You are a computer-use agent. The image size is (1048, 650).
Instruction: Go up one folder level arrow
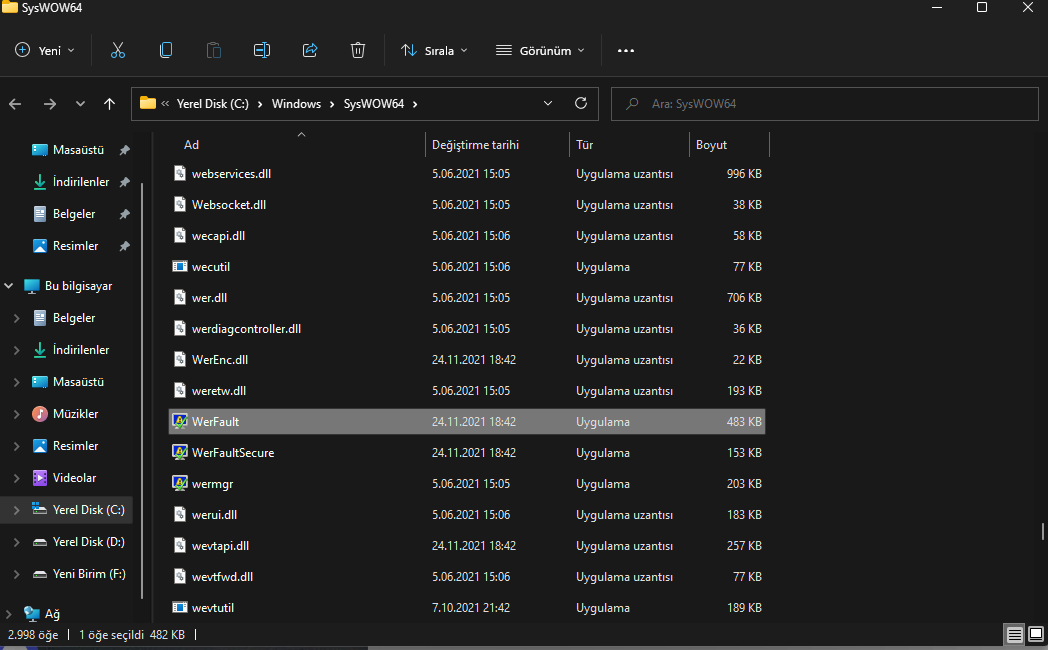point(110,104)
